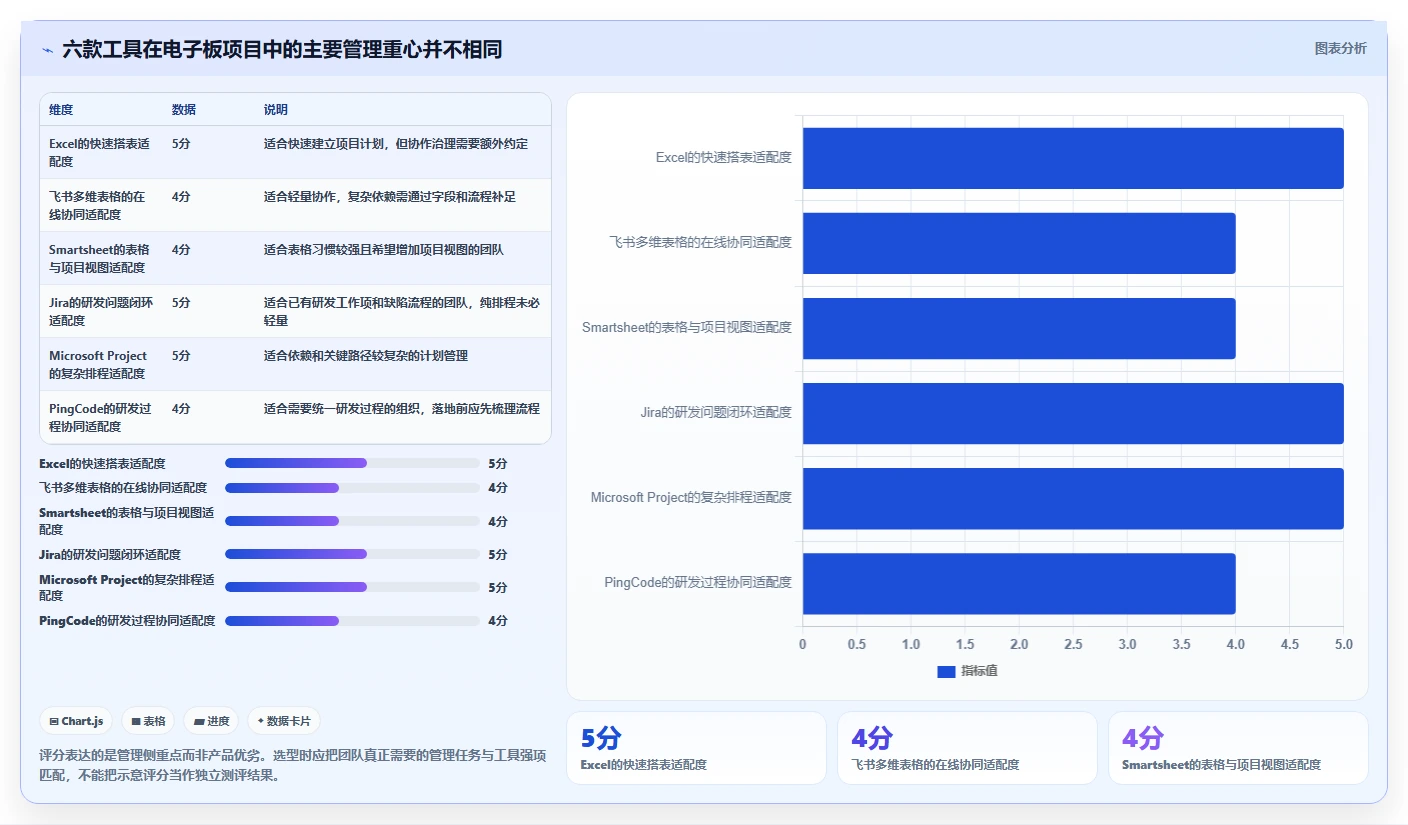Click description 适合表格习惯较强且希望增加项目视图的团队
The height and width of the screenshot is (825, 1408).
384,250
